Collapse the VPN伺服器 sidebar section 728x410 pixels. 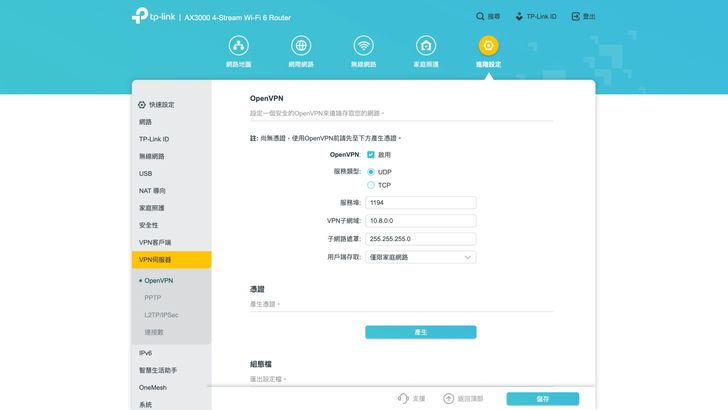pyautogui.click(x=171, y=260)
